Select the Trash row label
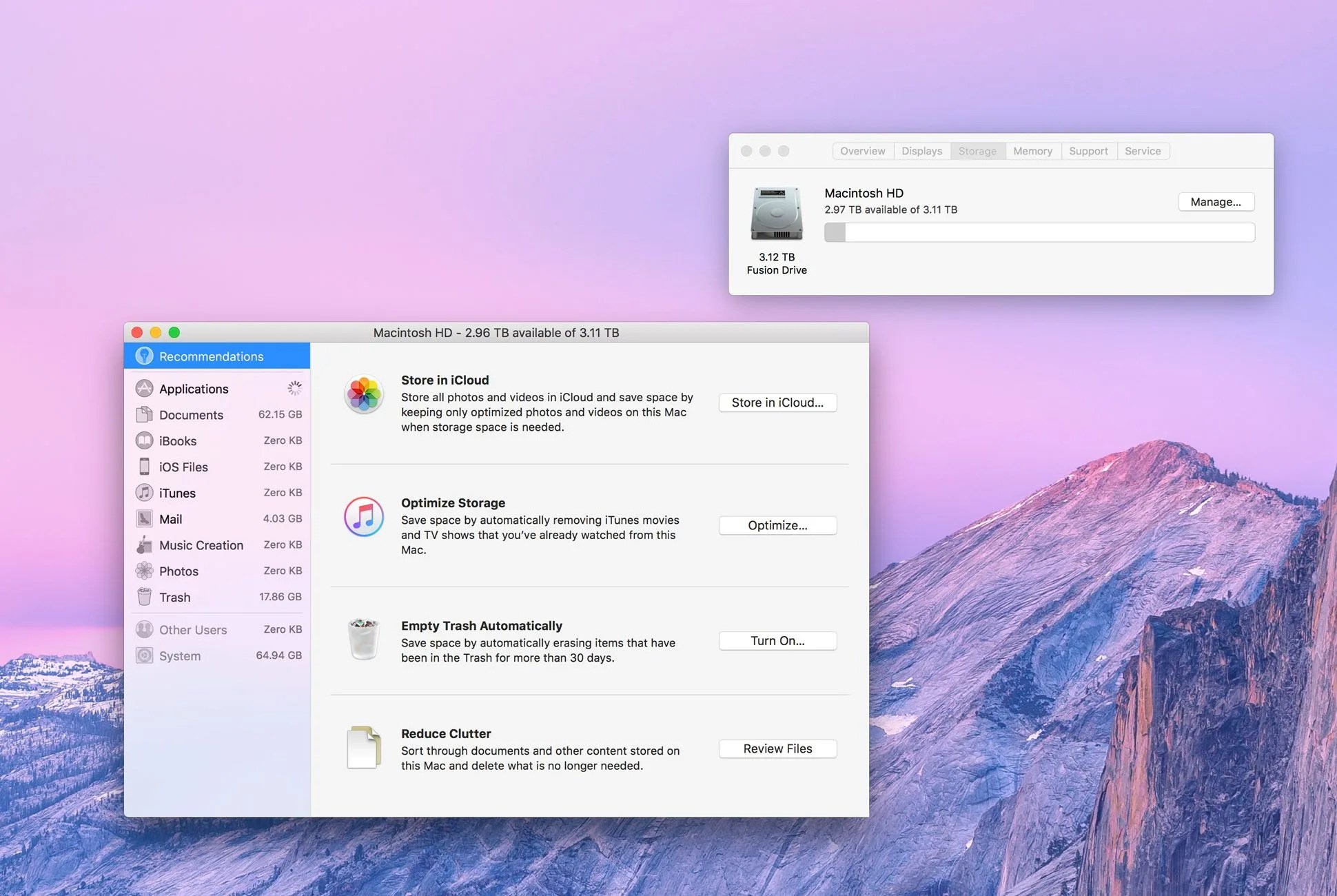Image resolution: width=1337 pixels, height=896 pixels. (175, 598)
